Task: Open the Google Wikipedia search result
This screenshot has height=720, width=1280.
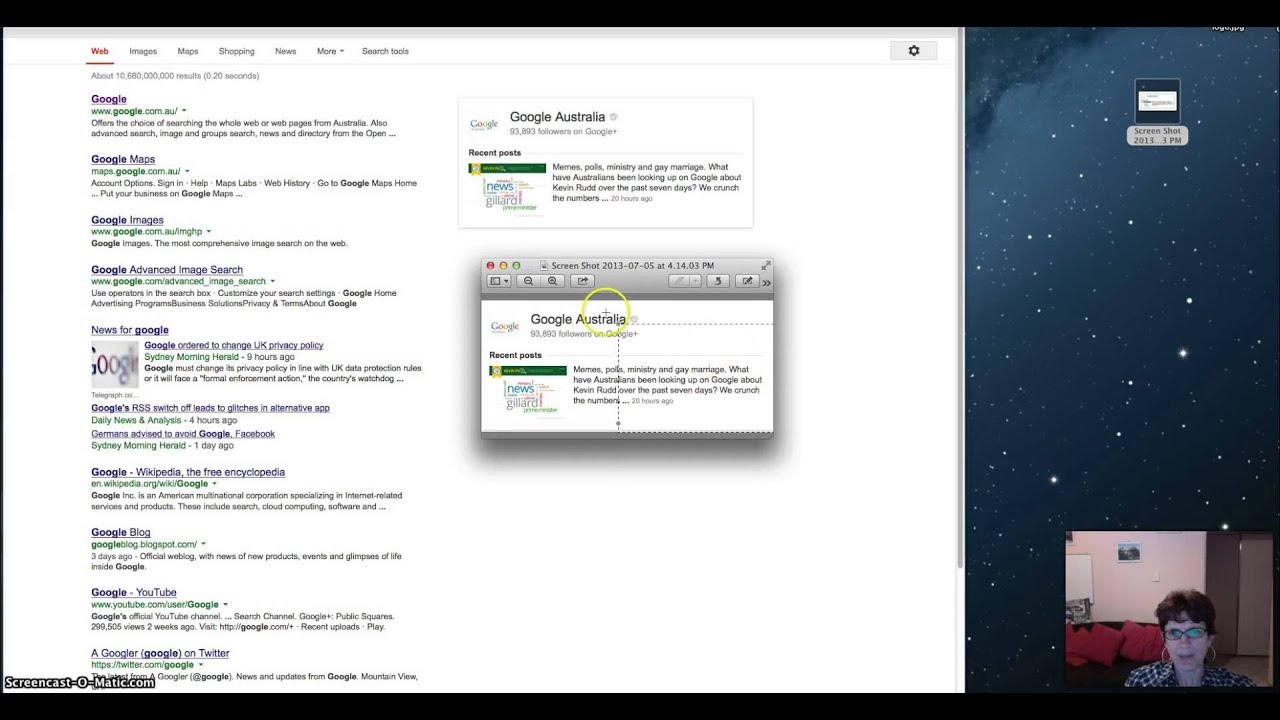Action: pos(188,472)
